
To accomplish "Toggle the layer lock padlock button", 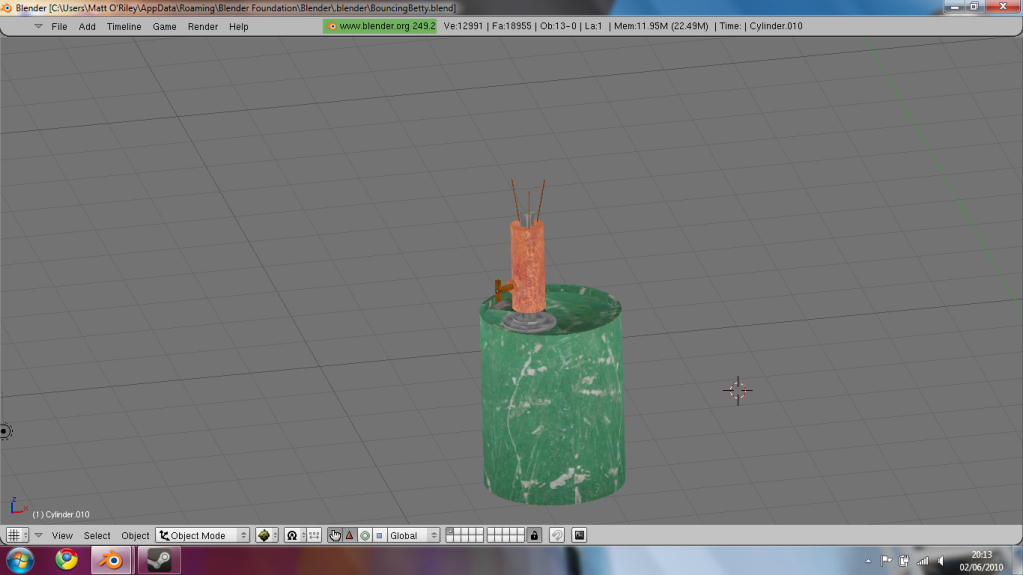I will [534, 535].
